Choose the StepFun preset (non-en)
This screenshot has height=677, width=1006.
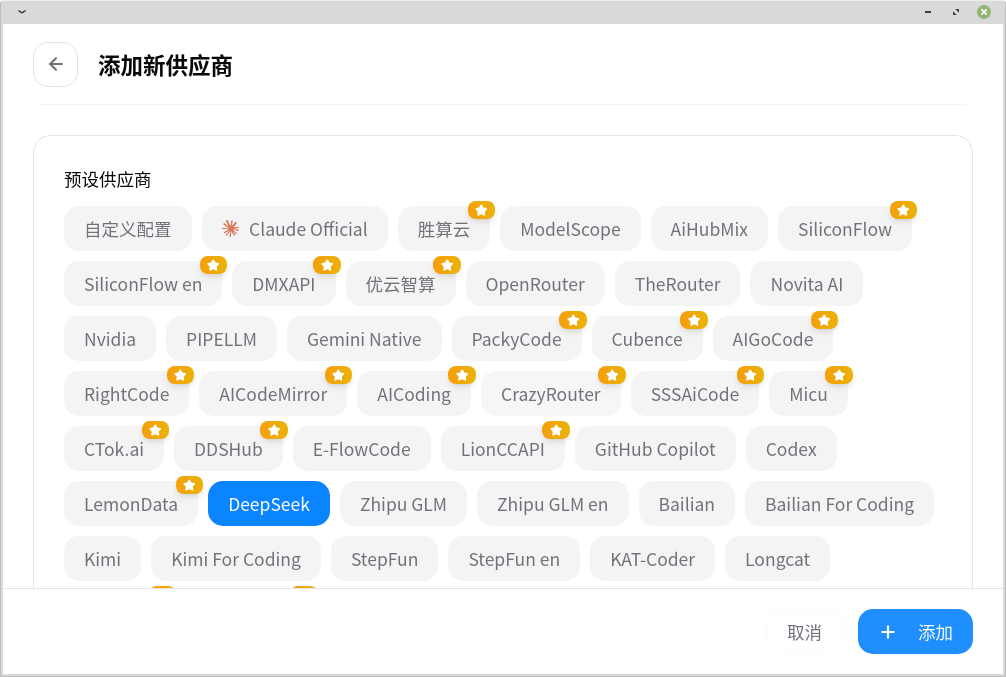384,559
